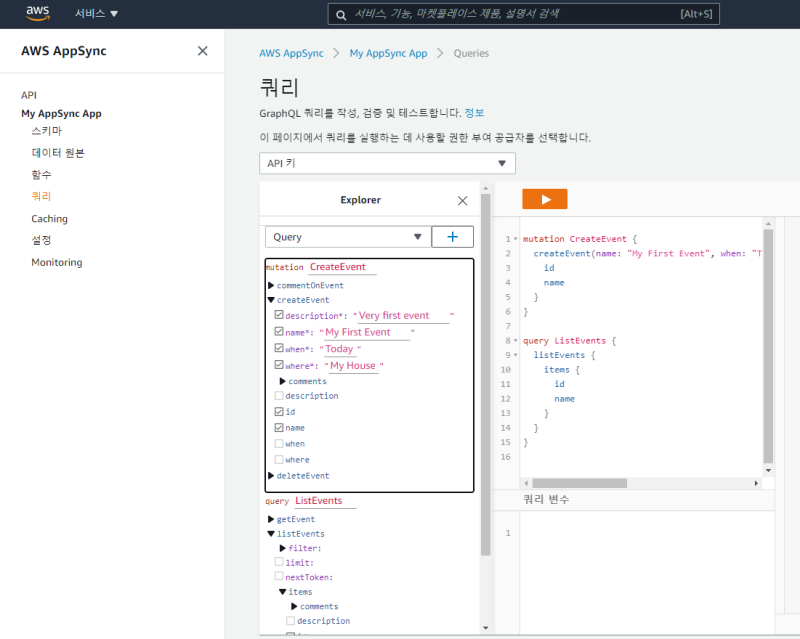Check the description field under createEvent
This screenshot has height=639, width=800.
click(x=279, y=395)
